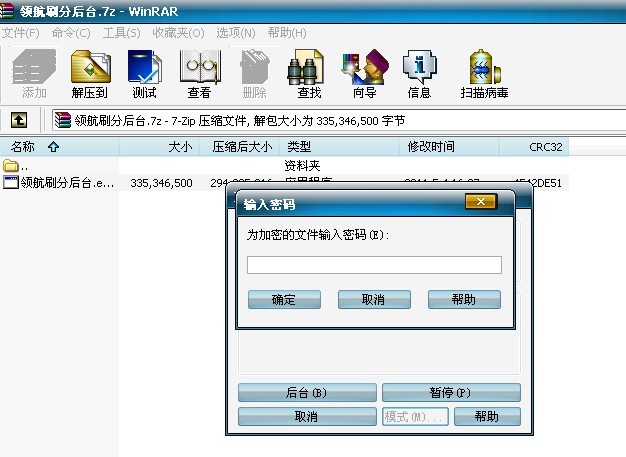Screen dimensions: 626x457
Task: Sort by the 名称 column header
Action: click(59, 147)
